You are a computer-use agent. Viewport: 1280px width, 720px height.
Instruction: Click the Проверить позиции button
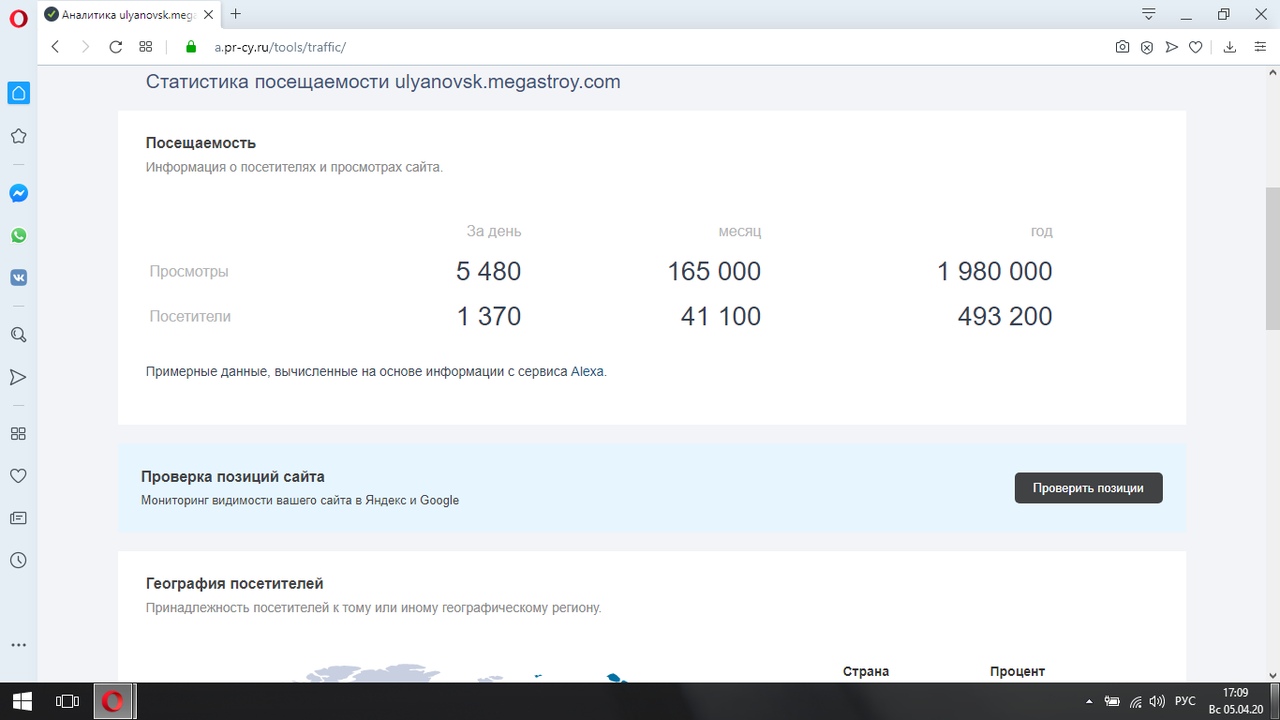(x=1088, y=488)
